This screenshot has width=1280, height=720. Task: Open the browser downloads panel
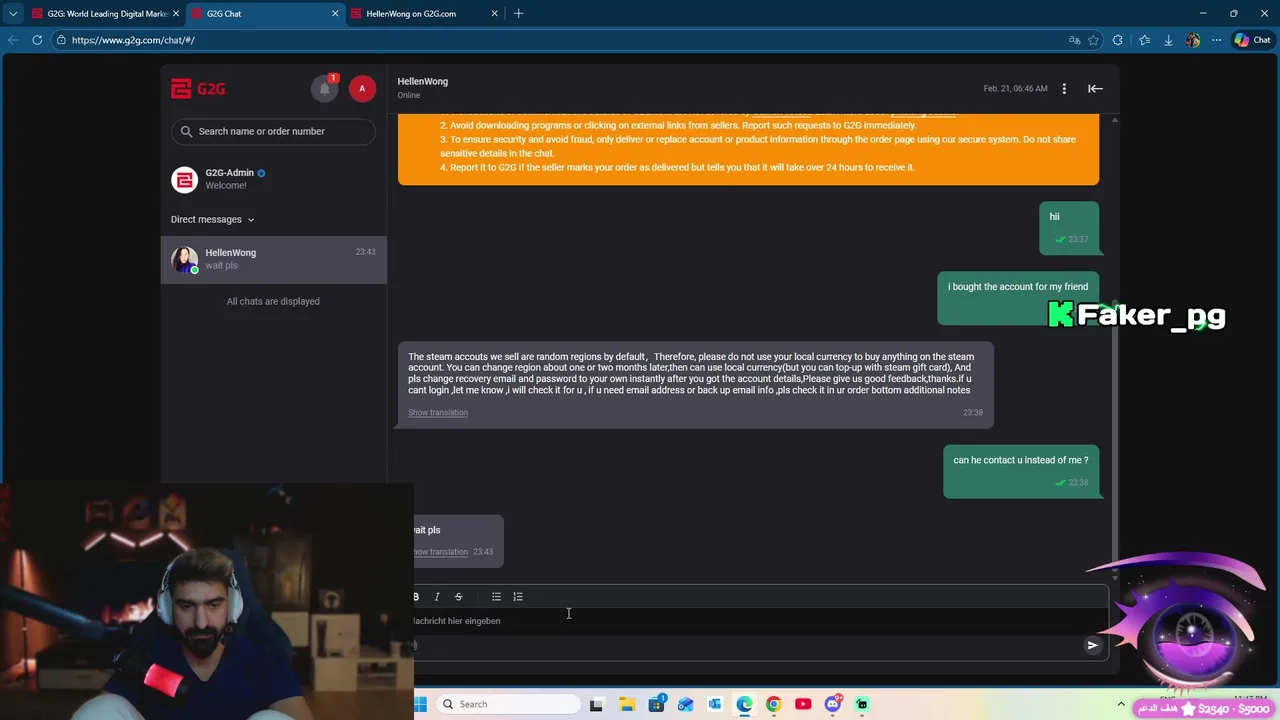[x=1168, y=40]
